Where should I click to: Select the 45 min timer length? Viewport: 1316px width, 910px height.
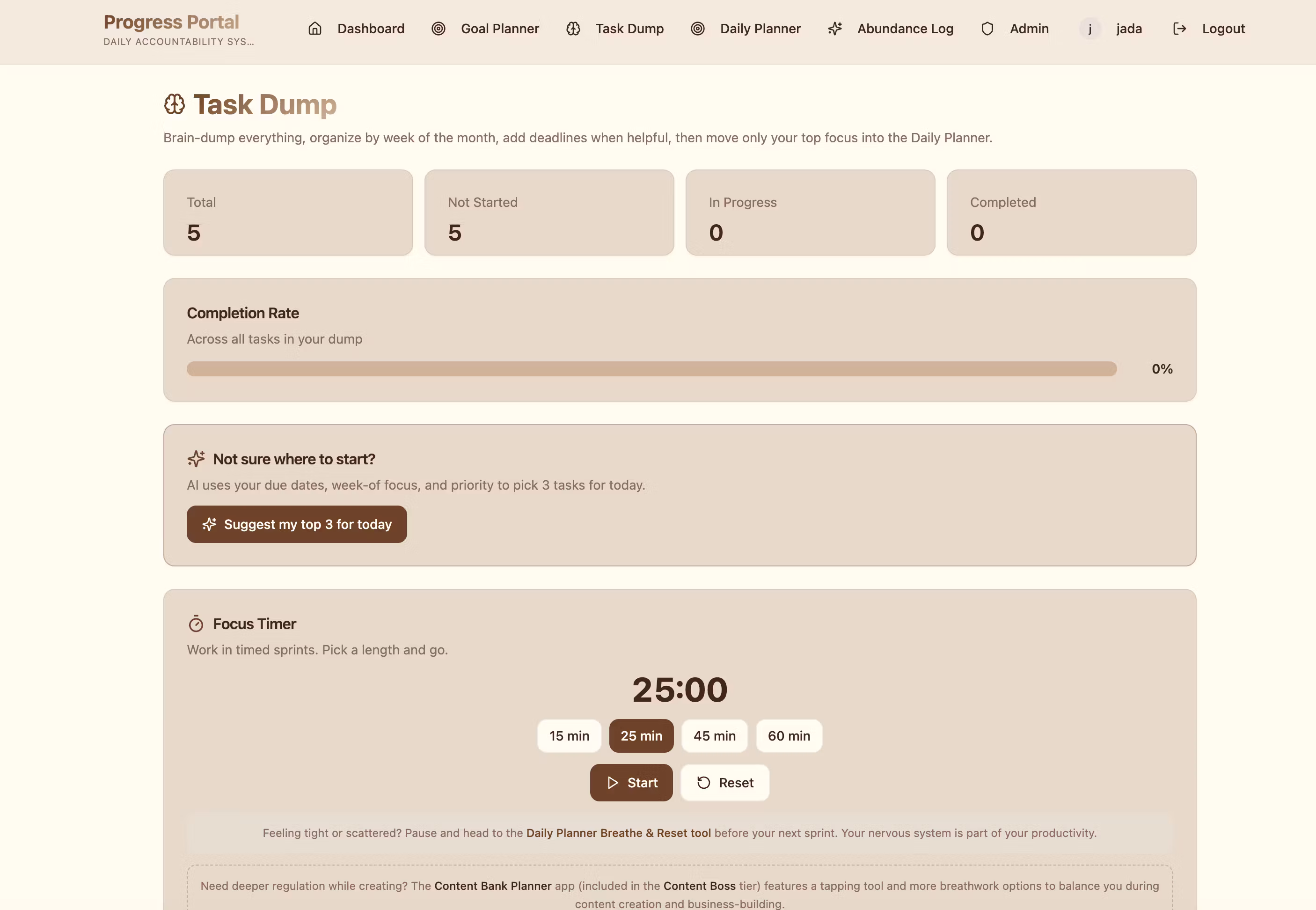point(714,735)
